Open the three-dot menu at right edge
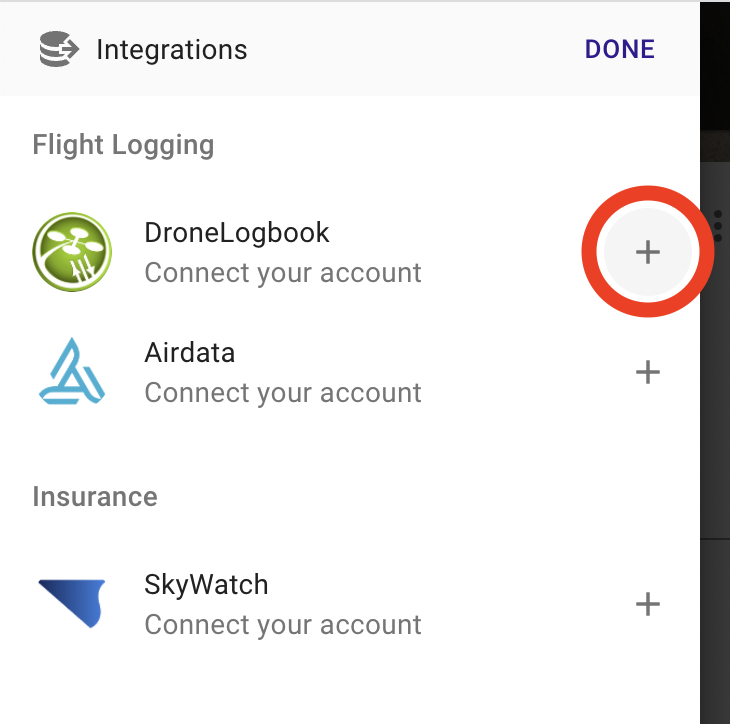 [717, 226]
